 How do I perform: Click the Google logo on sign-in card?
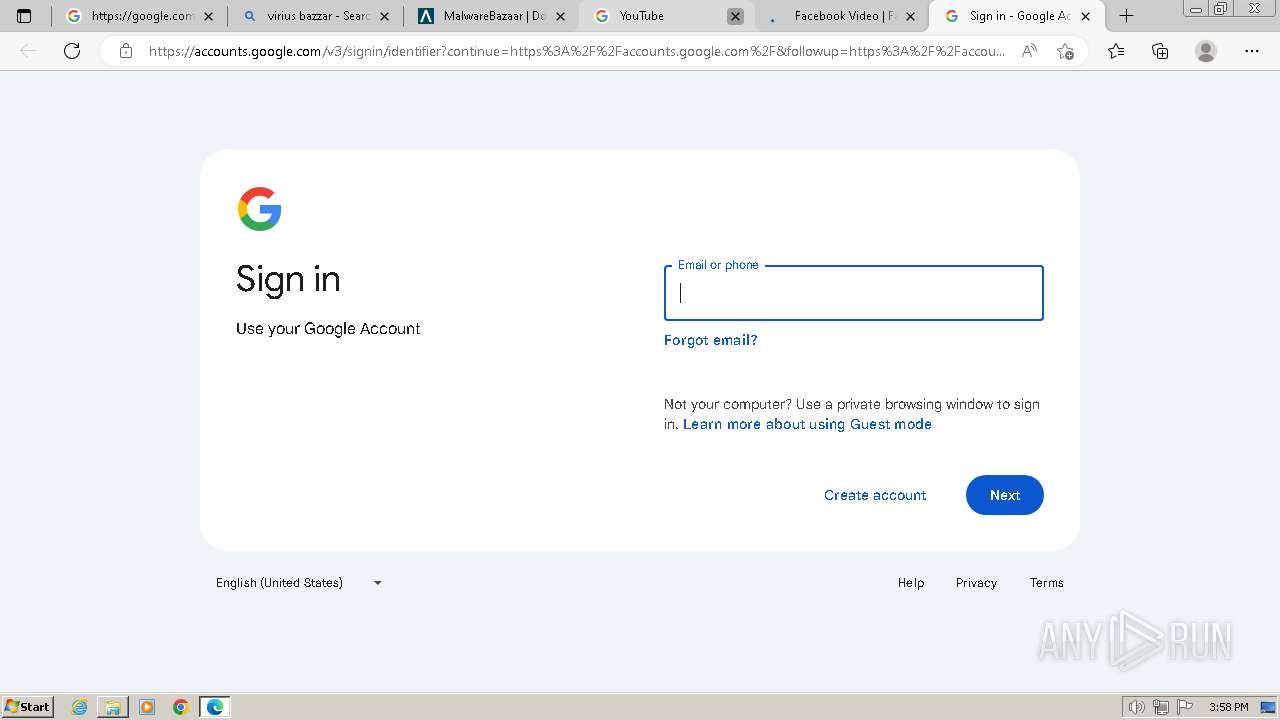(260, 209)
